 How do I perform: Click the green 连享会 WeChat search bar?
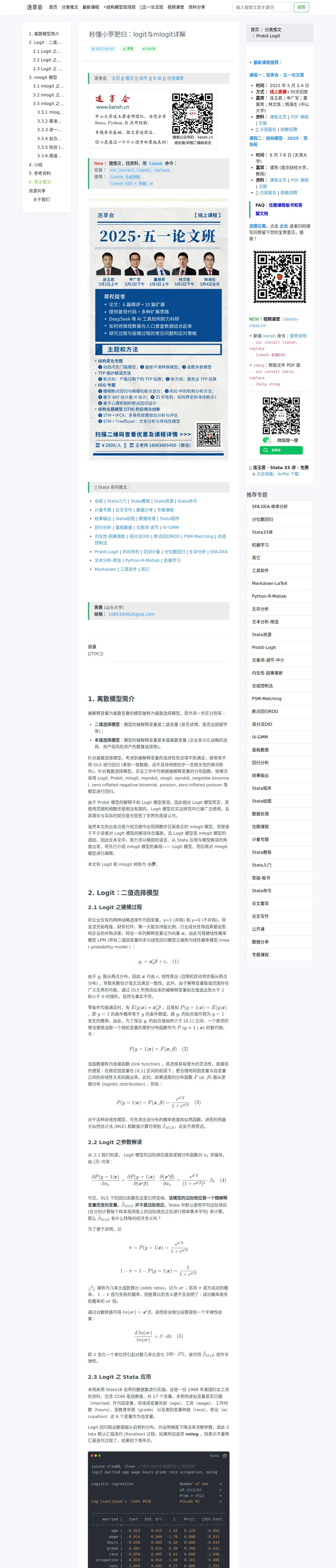(281, 451)
